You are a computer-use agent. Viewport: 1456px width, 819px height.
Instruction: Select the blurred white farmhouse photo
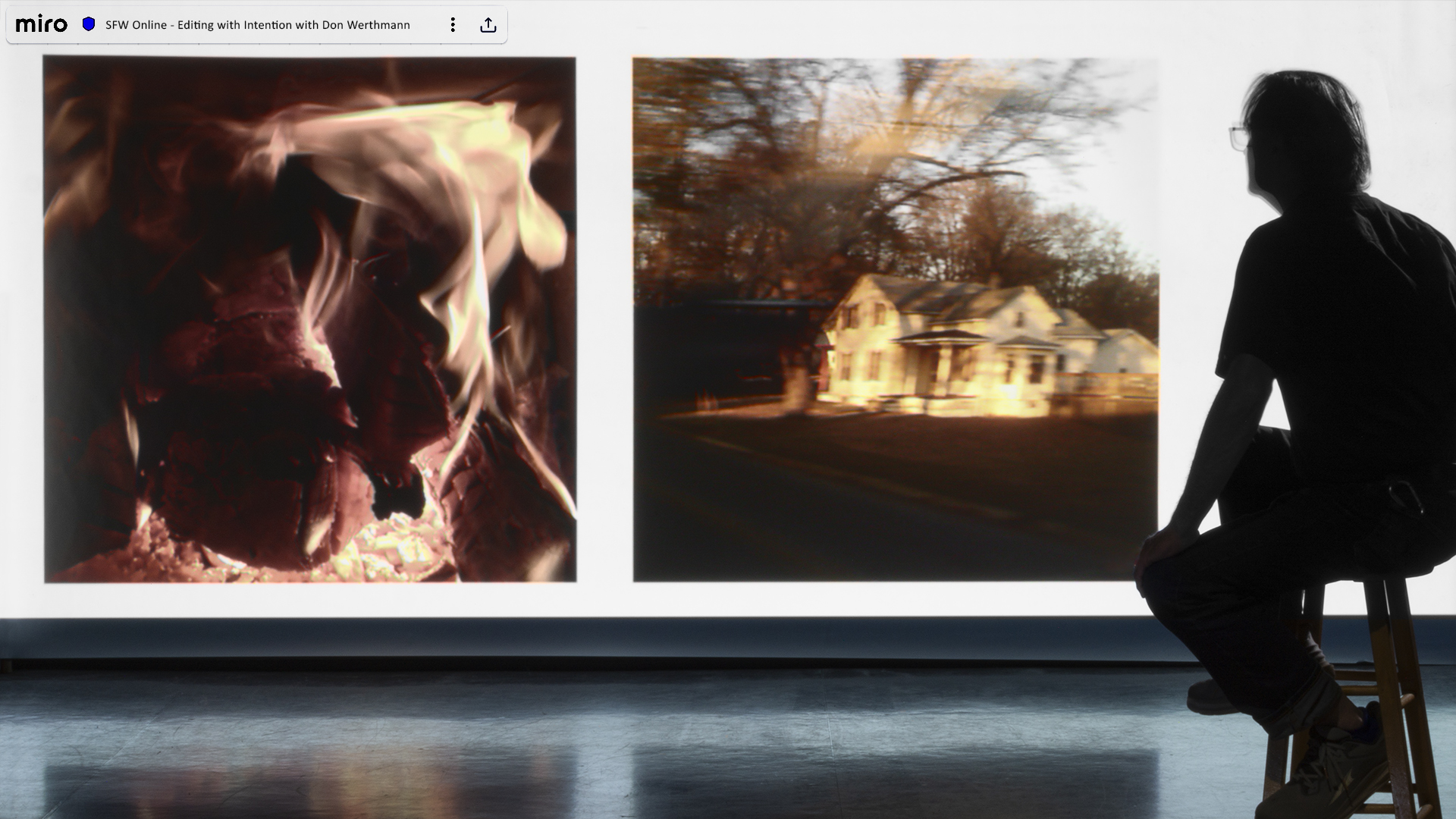click(896, 319)
